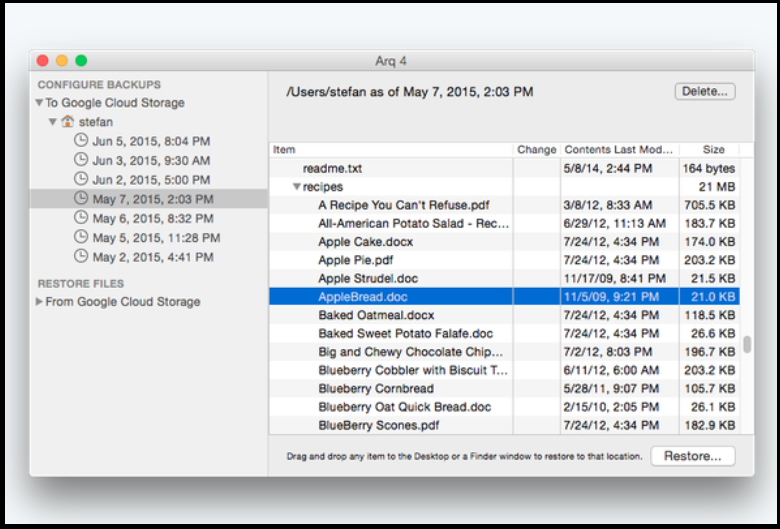Viewport: 780px width, 529px height.
Task: Click the clock icon beside May 6, 2015 backup
Action: click(81, 218)
